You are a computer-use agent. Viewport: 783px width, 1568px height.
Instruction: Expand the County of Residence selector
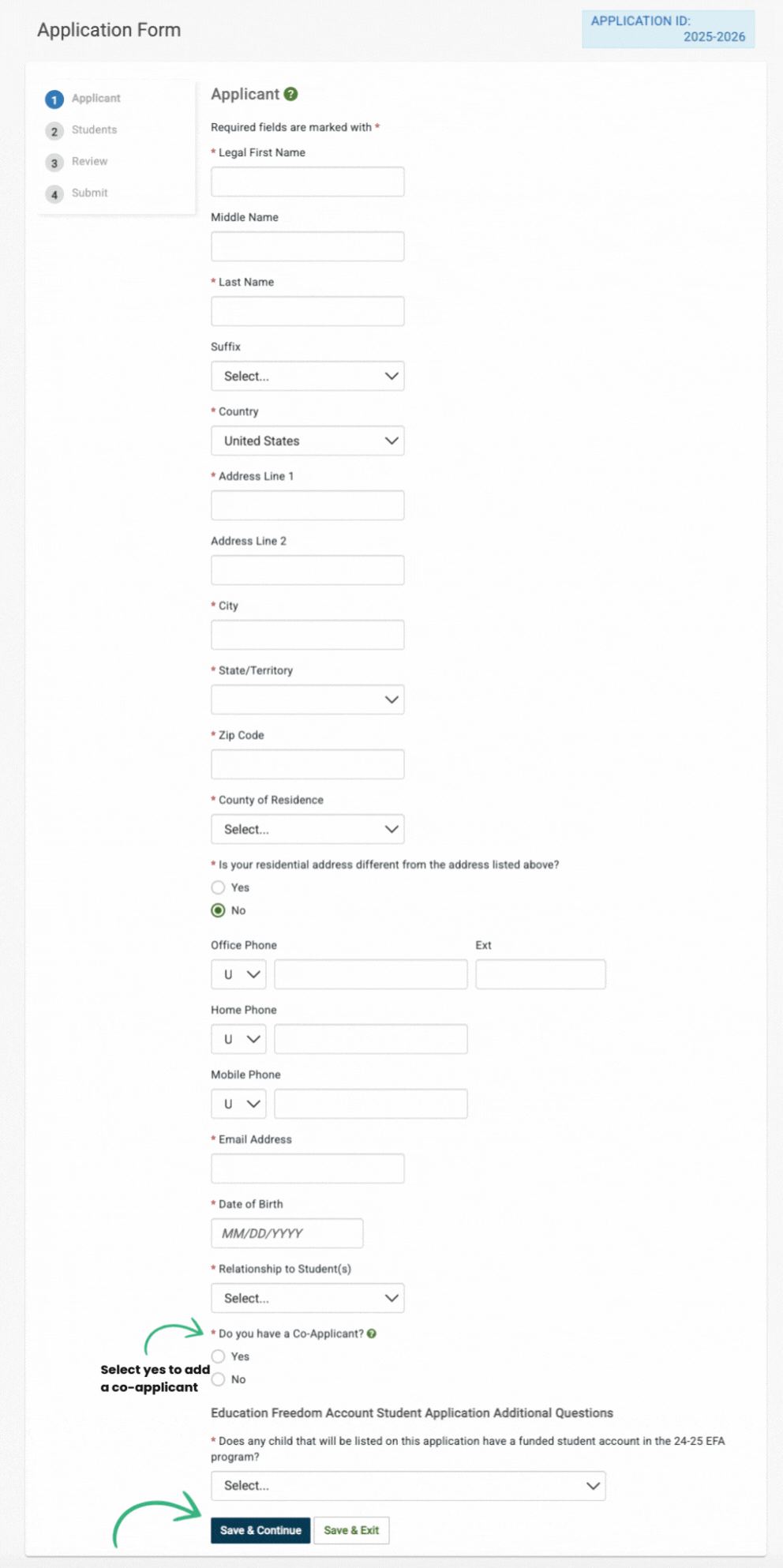tap(307, 829)
